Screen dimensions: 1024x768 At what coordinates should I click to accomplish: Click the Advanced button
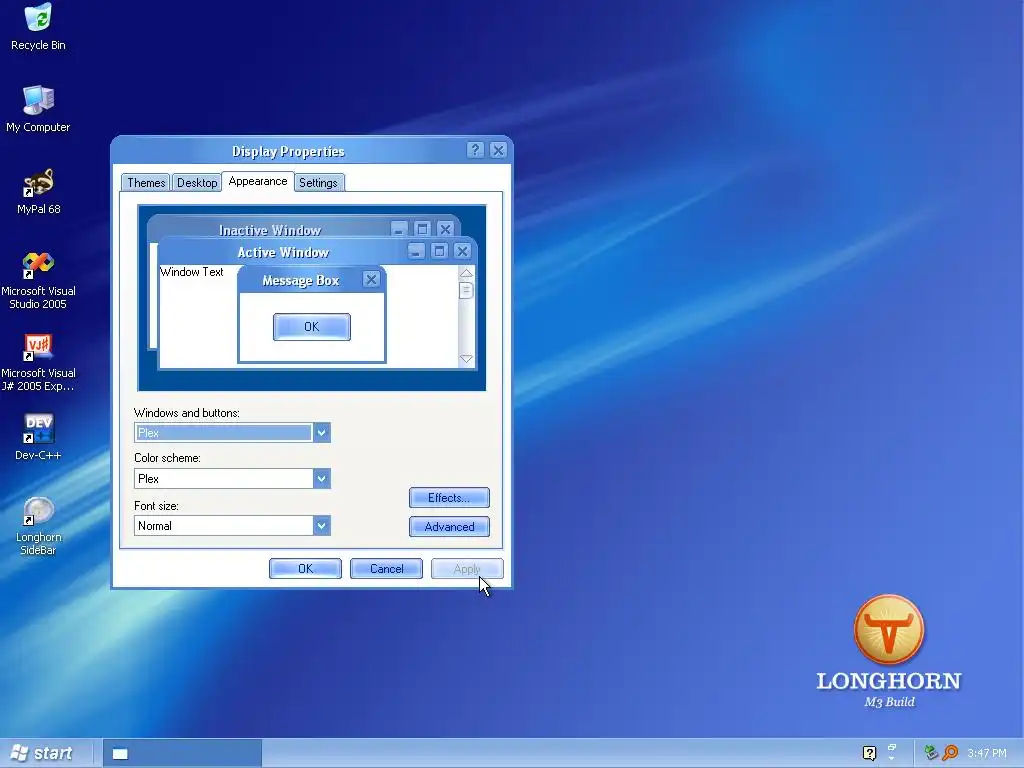(449, 526)
